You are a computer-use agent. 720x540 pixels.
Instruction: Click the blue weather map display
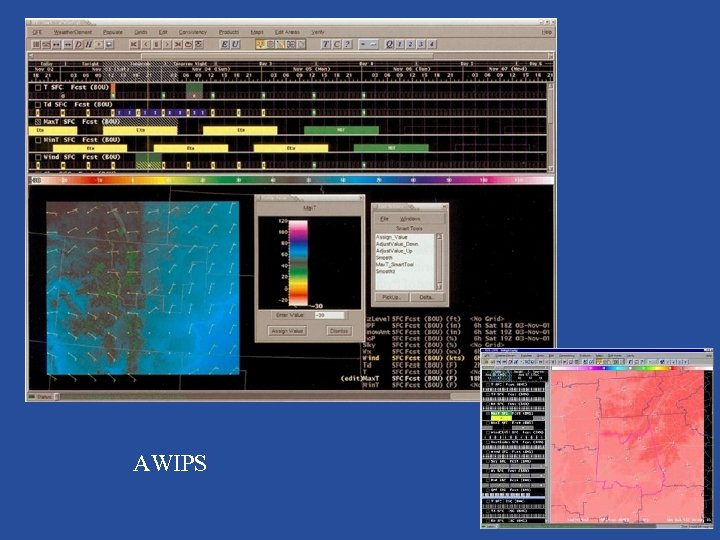click(143, 288)
